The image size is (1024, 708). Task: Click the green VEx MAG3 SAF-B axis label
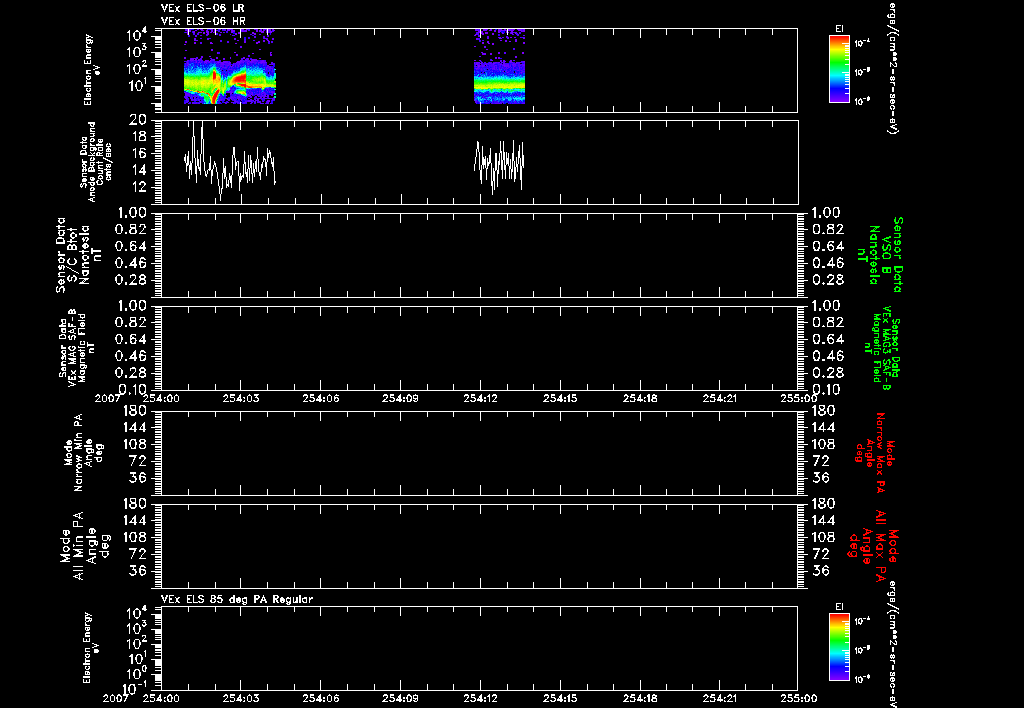[882, 349]
